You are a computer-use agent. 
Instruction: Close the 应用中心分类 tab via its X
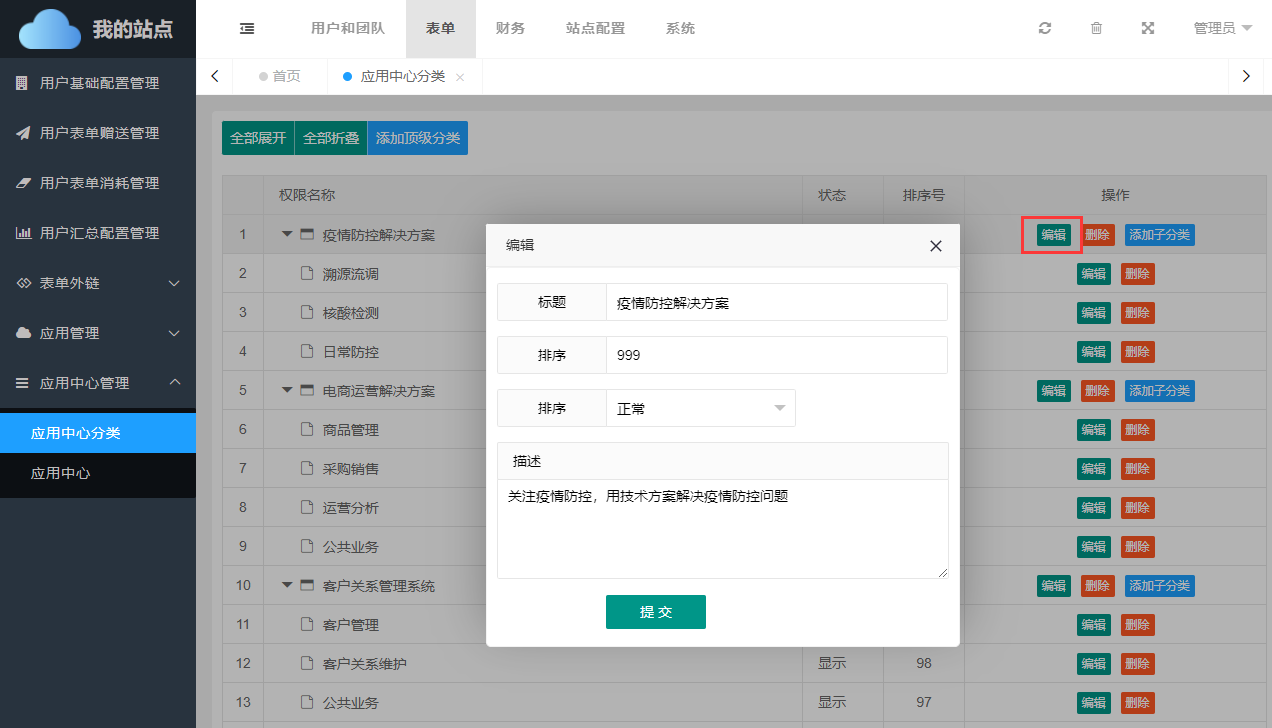tap(460, 77)
